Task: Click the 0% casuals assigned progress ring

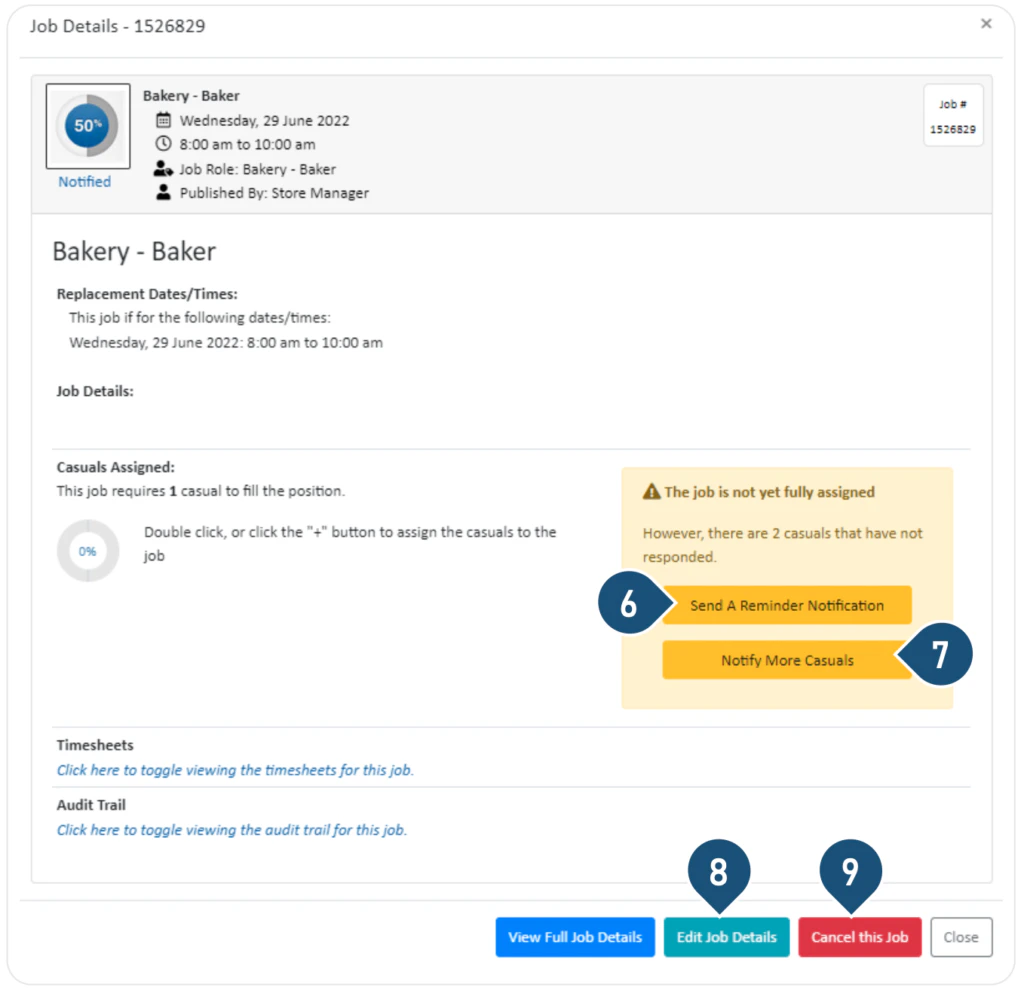Action: click(88, 551)
